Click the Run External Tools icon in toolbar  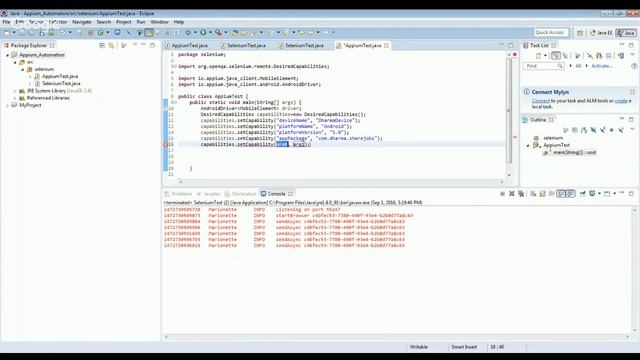pos(218,32)
